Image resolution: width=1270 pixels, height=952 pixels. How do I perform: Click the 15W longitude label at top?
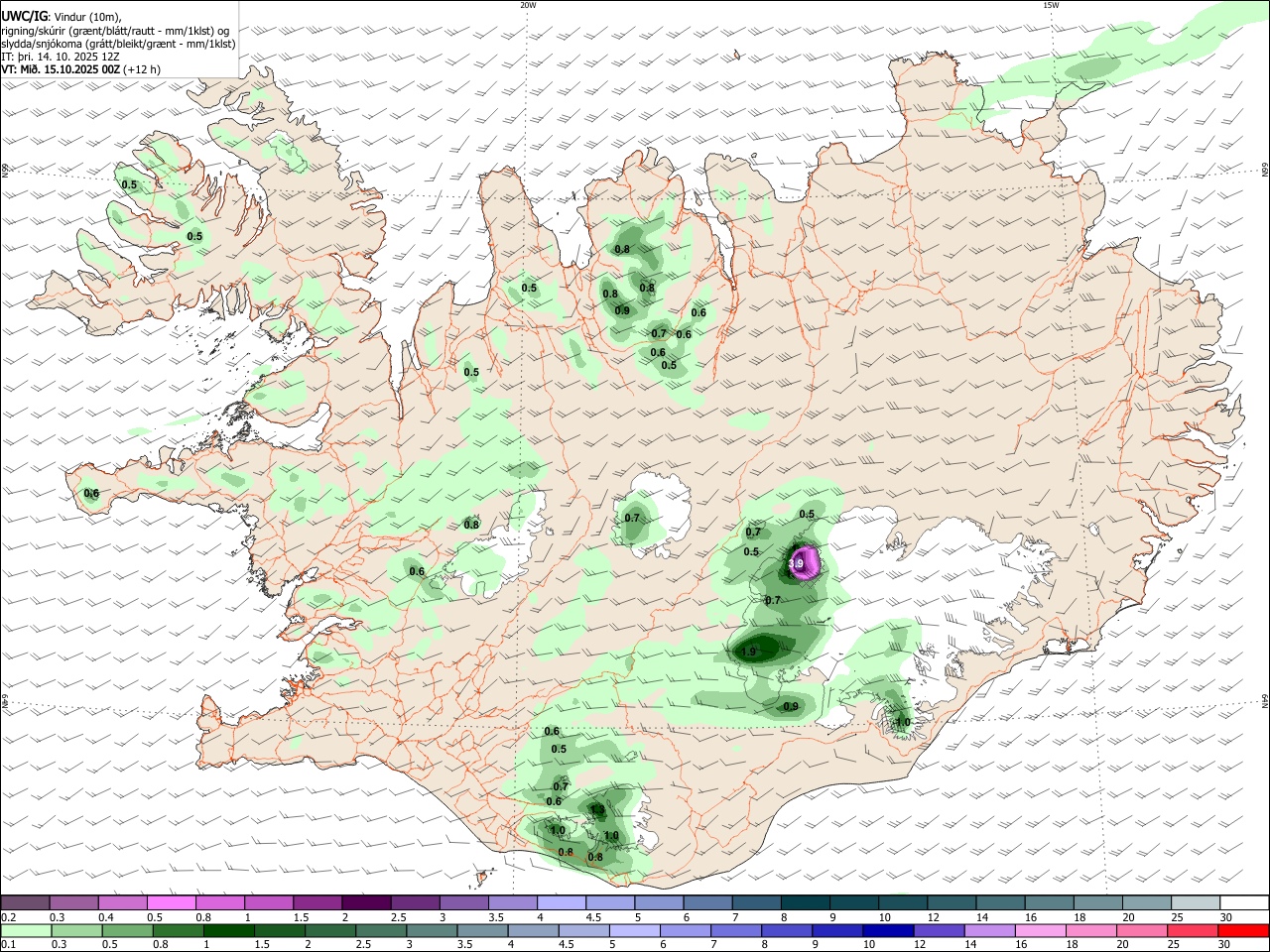tap(1051, 5)
